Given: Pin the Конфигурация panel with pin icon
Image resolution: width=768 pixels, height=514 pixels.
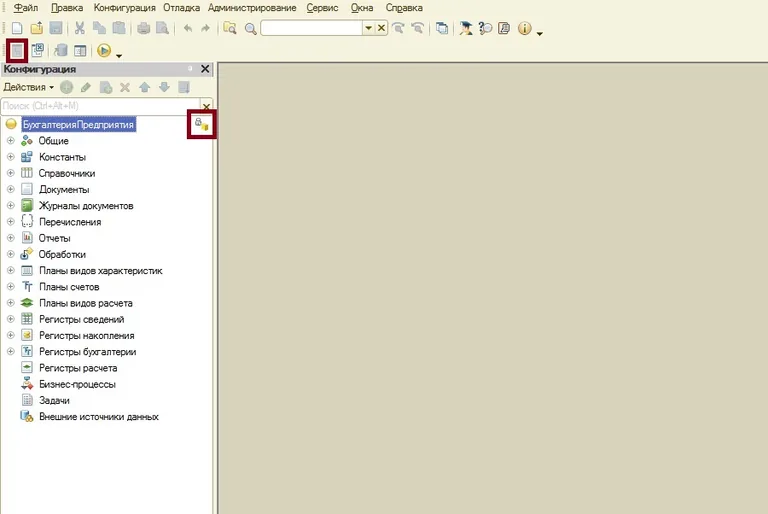Looking at the screenshot, I should [189, 69].
